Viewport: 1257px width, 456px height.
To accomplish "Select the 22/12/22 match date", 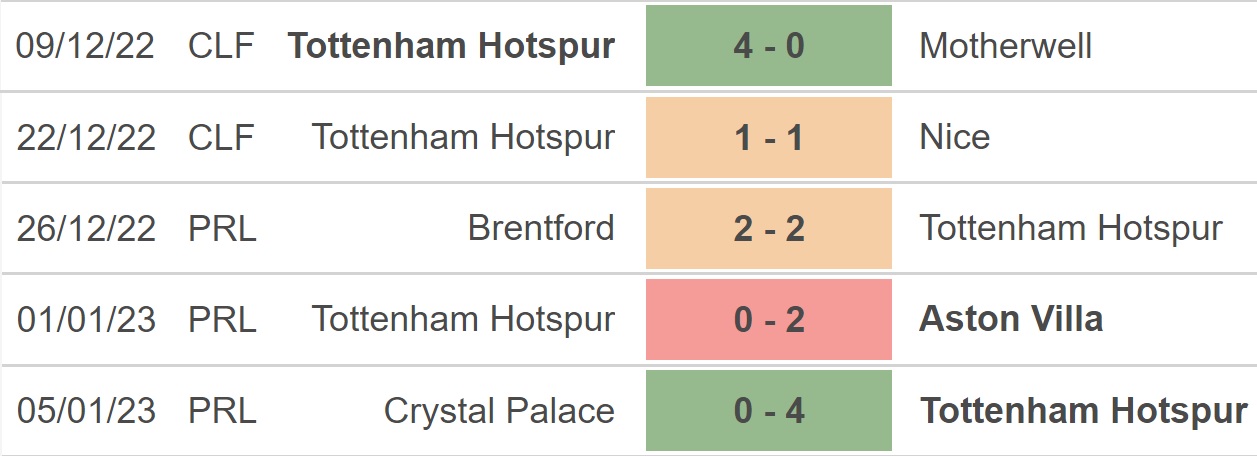I will (86, 137).
